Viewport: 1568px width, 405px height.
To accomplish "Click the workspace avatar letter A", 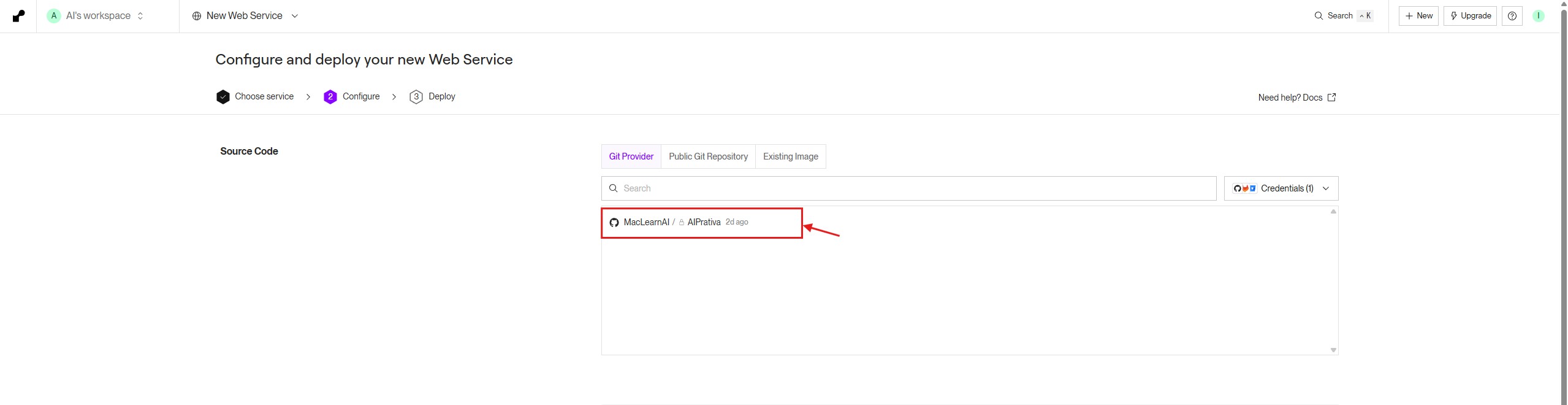I will coord(54,16).
